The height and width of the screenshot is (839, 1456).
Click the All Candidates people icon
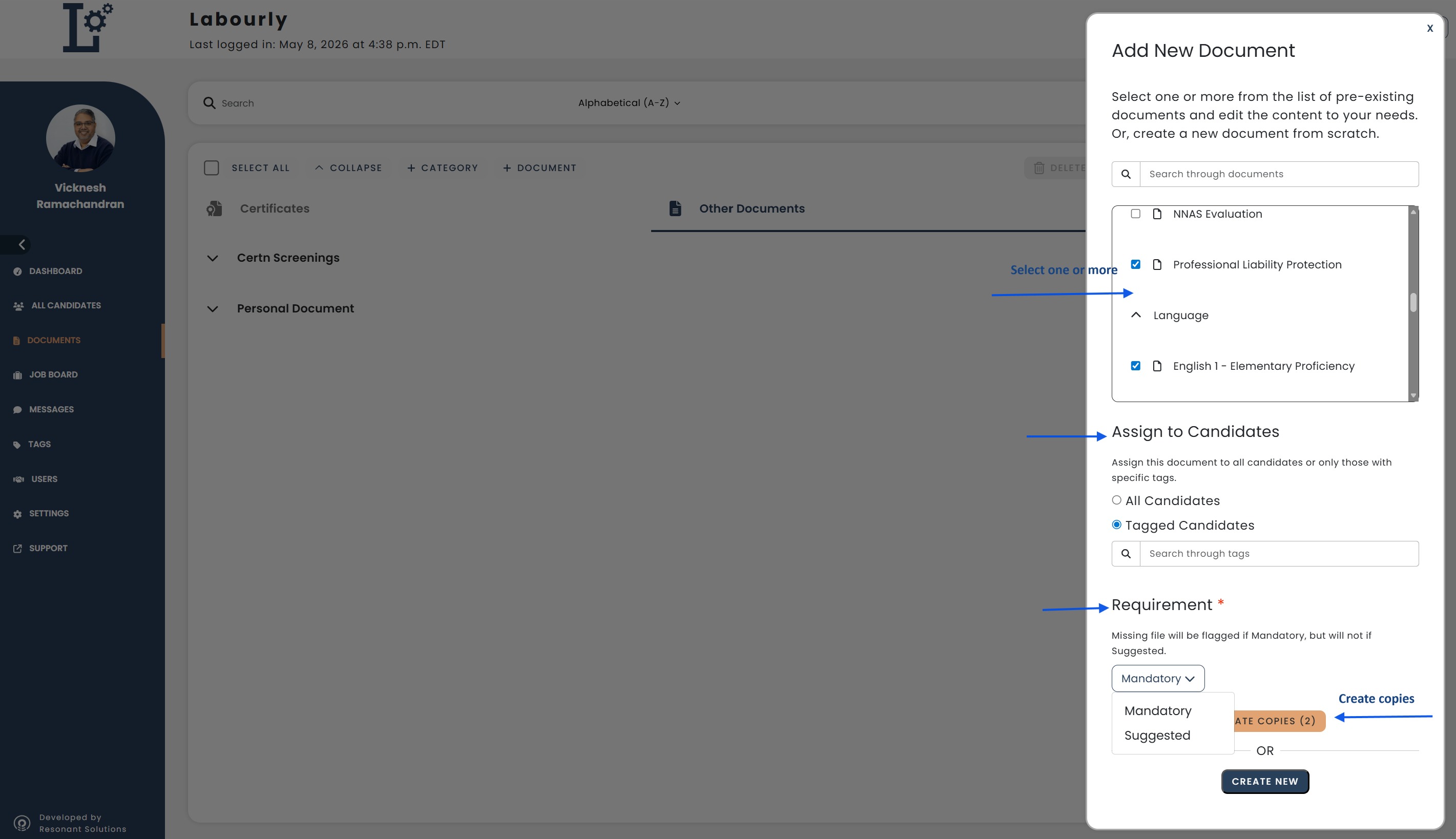18,306
